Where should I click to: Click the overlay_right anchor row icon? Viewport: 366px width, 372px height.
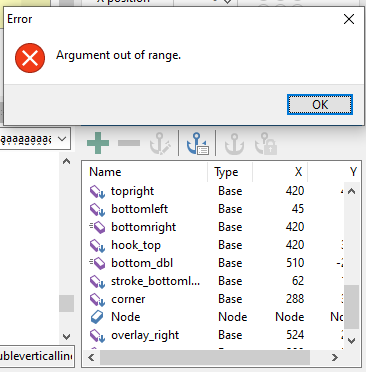(x=97, y=335)
